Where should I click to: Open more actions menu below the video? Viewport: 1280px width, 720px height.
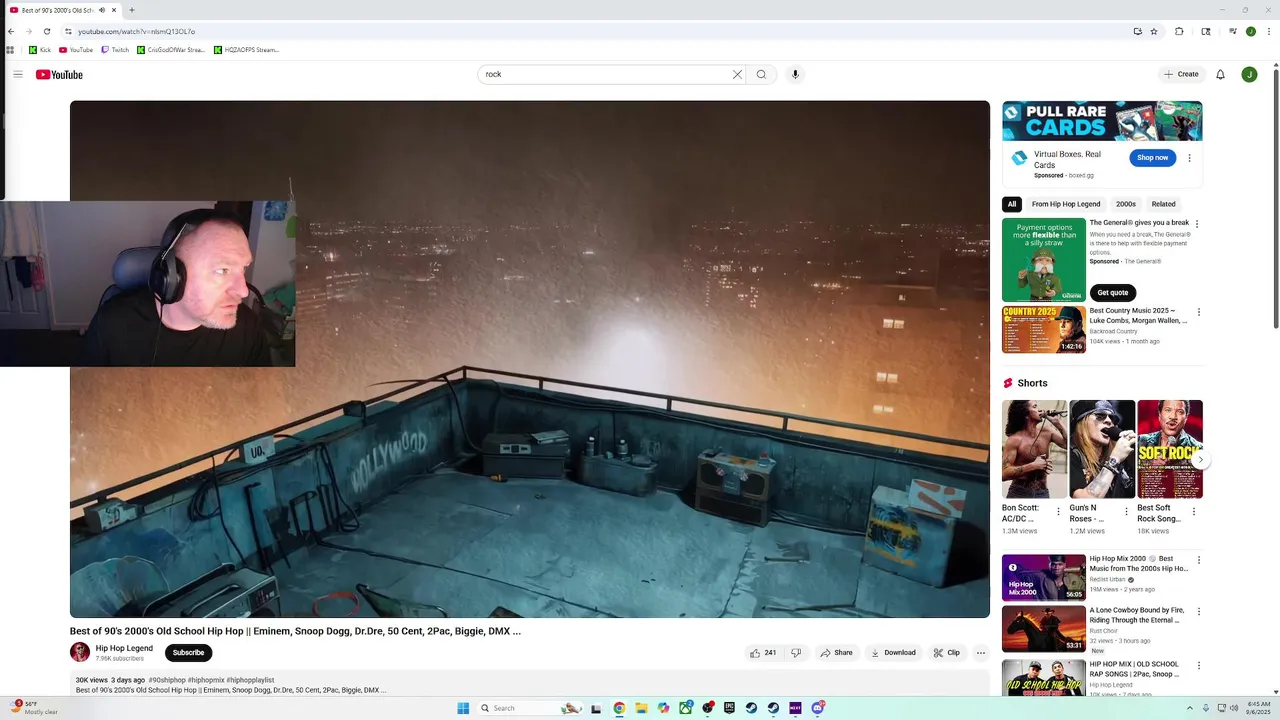(x=981, y=653)
